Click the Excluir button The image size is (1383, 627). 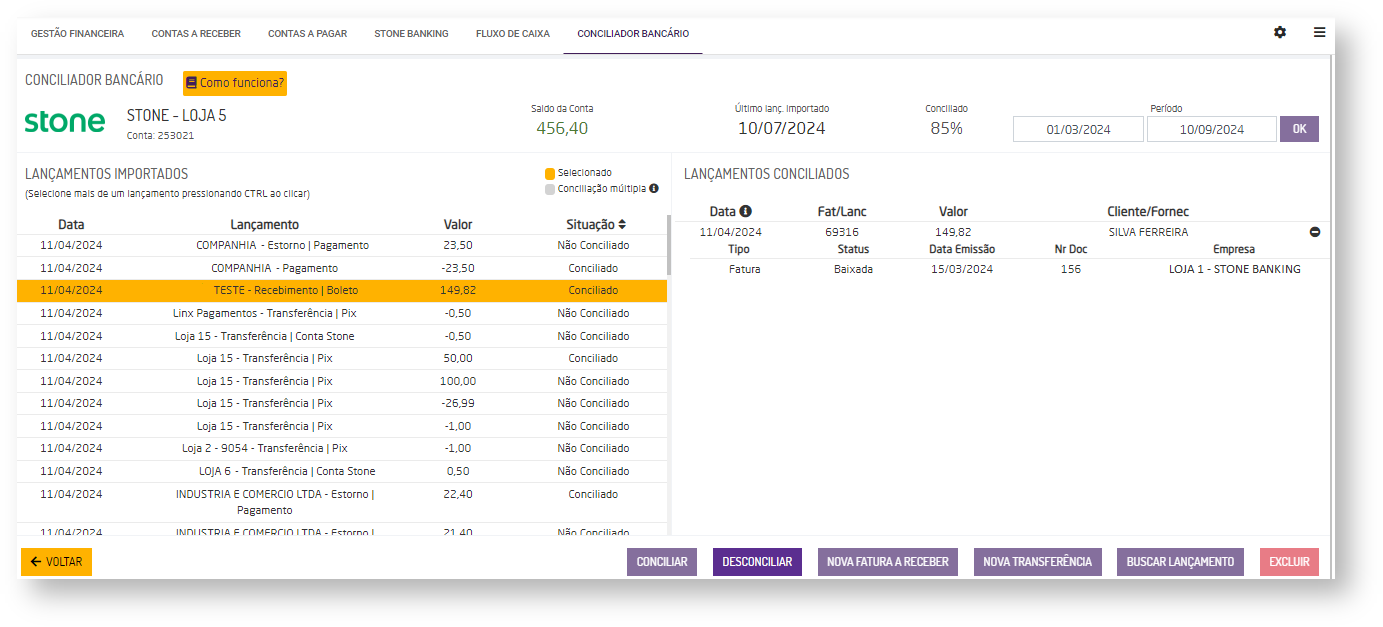point(1289,562)
